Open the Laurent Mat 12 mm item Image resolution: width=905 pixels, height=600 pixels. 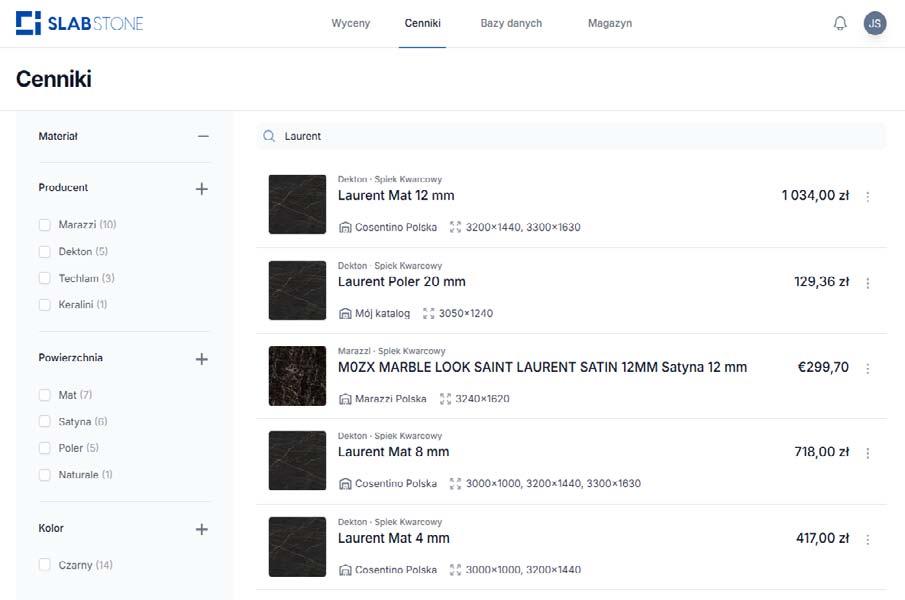(x=396, y=196)
